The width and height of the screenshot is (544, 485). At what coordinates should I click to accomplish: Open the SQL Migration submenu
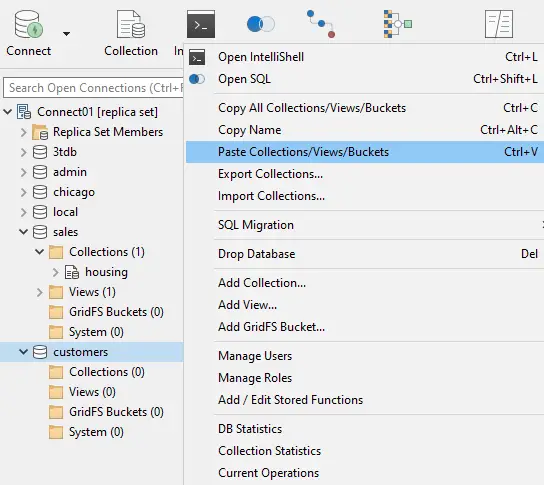tap(365, 225)
